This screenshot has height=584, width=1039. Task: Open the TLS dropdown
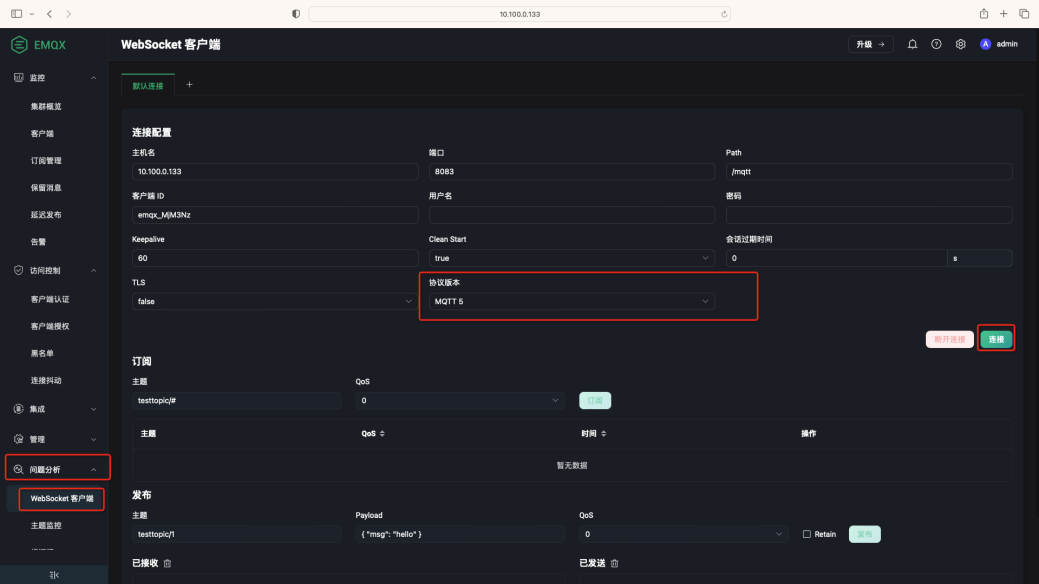coord(275,301)
